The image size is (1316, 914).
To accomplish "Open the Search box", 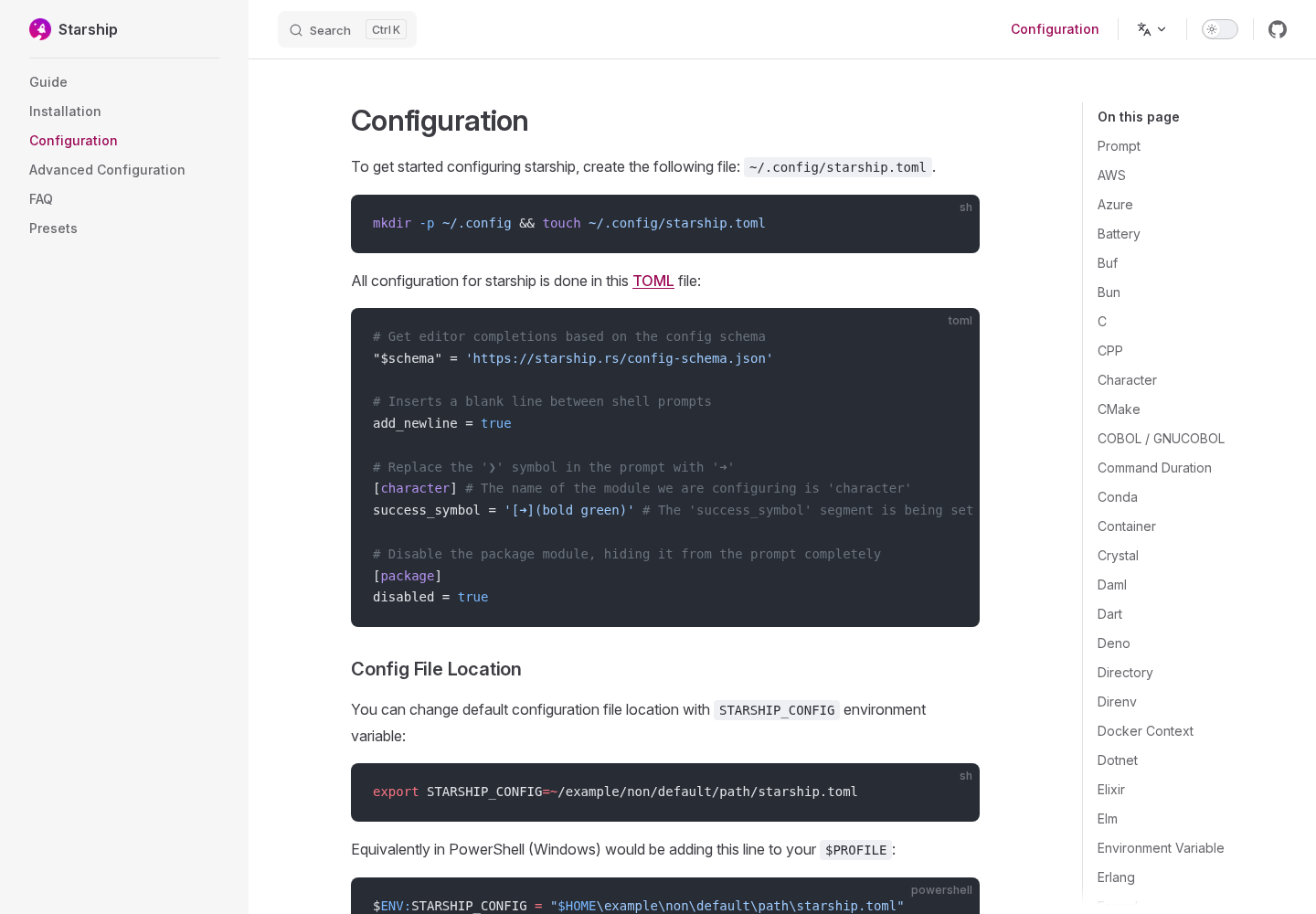I will click(x=347, y=29).
